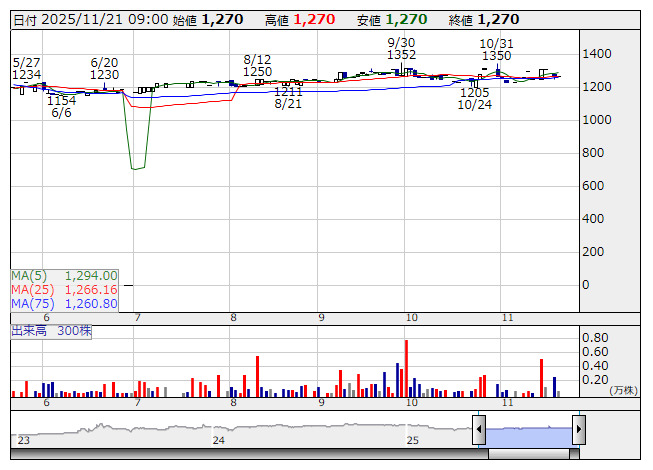
Task: Click the 1211 8/21 low annotation
Action: point(288,97)
